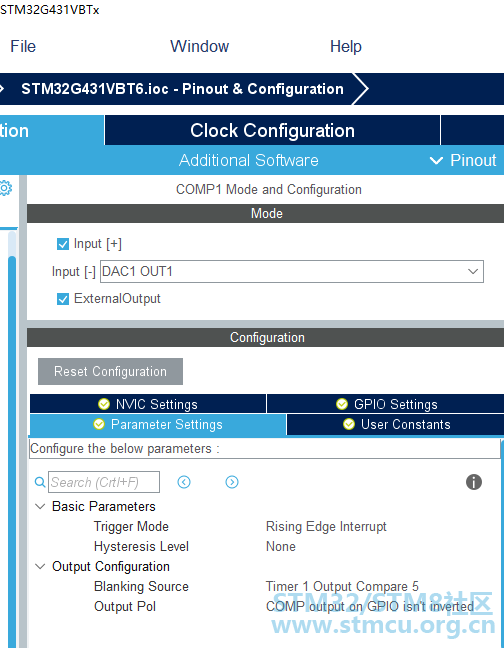Click the gear icon in the left sidebar
This screenshot has width=504, height=648.
(x=5, y=188)
